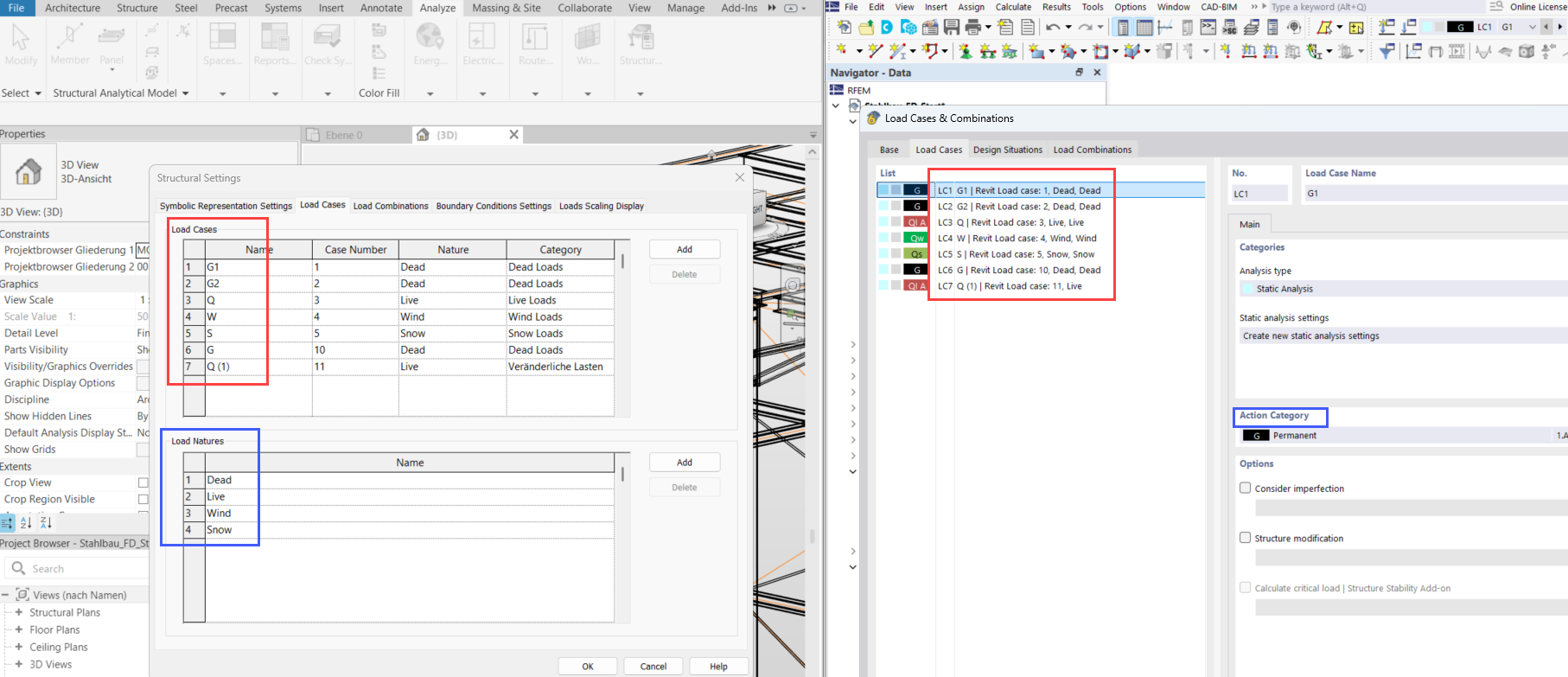Go to previous load case arrow in RFEM
Screen dimensions: 1568x677
point(1546,27)
